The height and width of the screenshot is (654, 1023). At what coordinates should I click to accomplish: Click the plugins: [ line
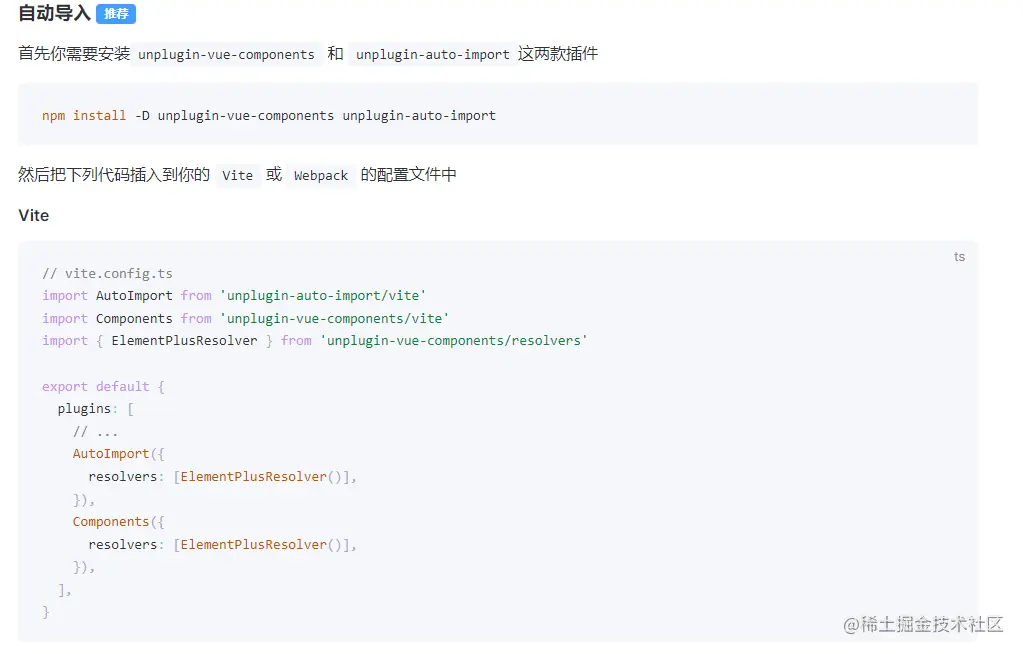pos(95,409)
